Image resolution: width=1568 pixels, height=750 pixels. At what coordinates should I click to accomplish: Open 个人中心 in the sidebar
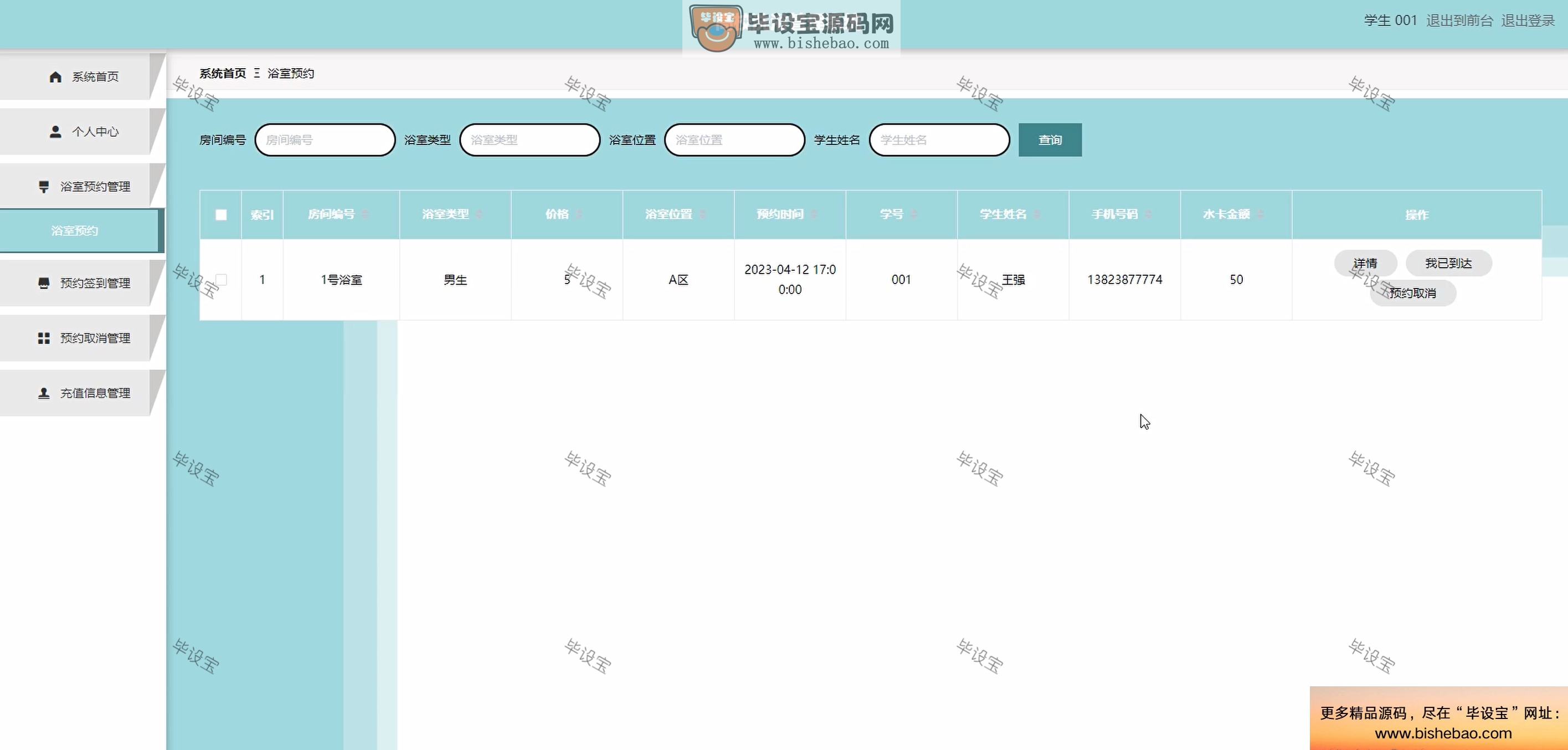point(83,131)
